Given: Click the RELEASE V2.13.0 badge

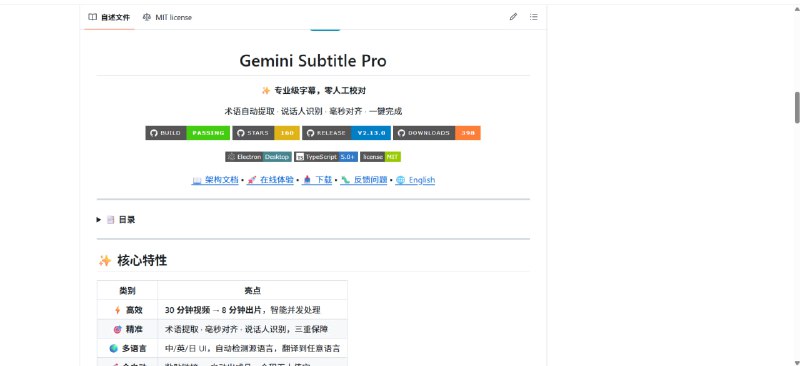Looking at the screenshot, I should [x=346, y=133].
